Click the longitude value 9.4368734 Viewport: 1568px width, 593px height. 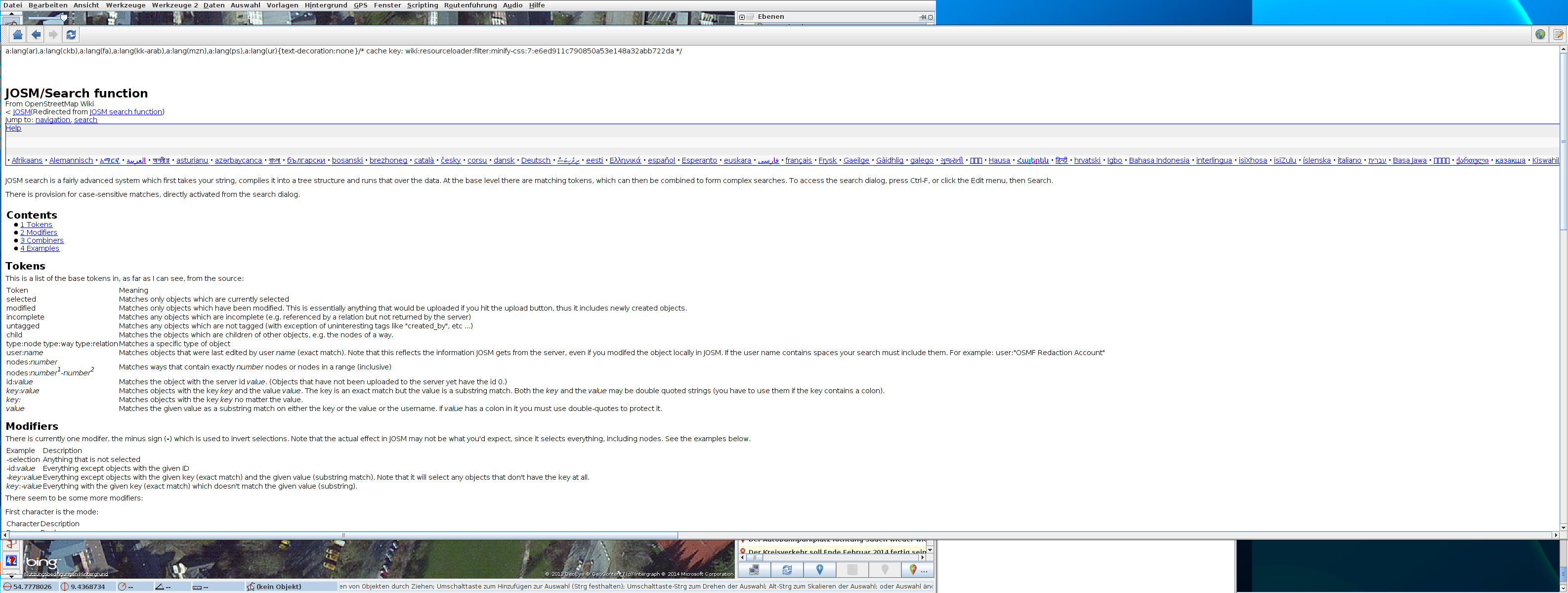88,587
